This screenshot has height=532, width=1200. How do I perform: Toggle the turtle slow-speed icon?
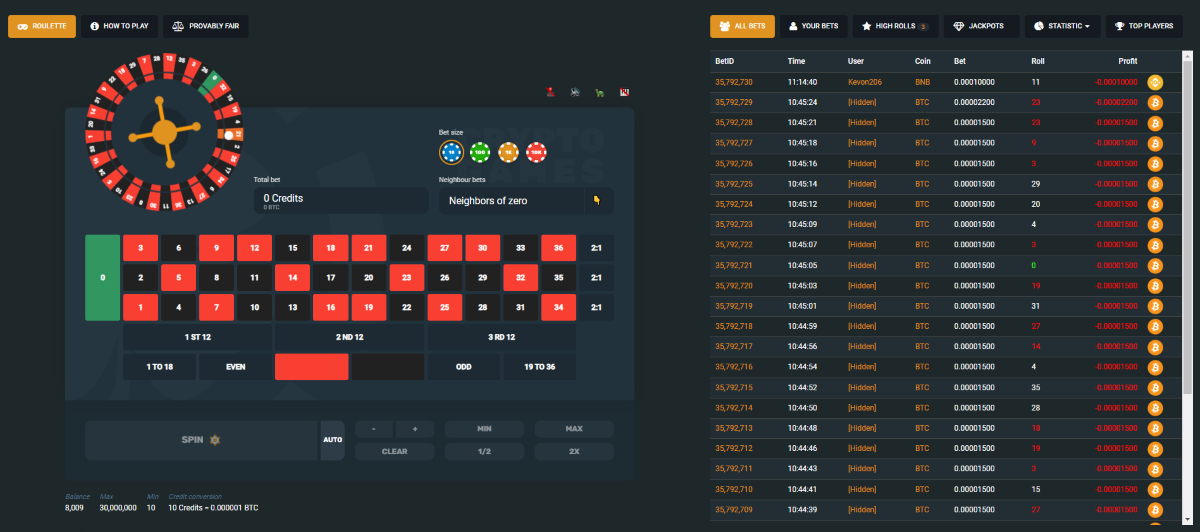coord(600,92)
